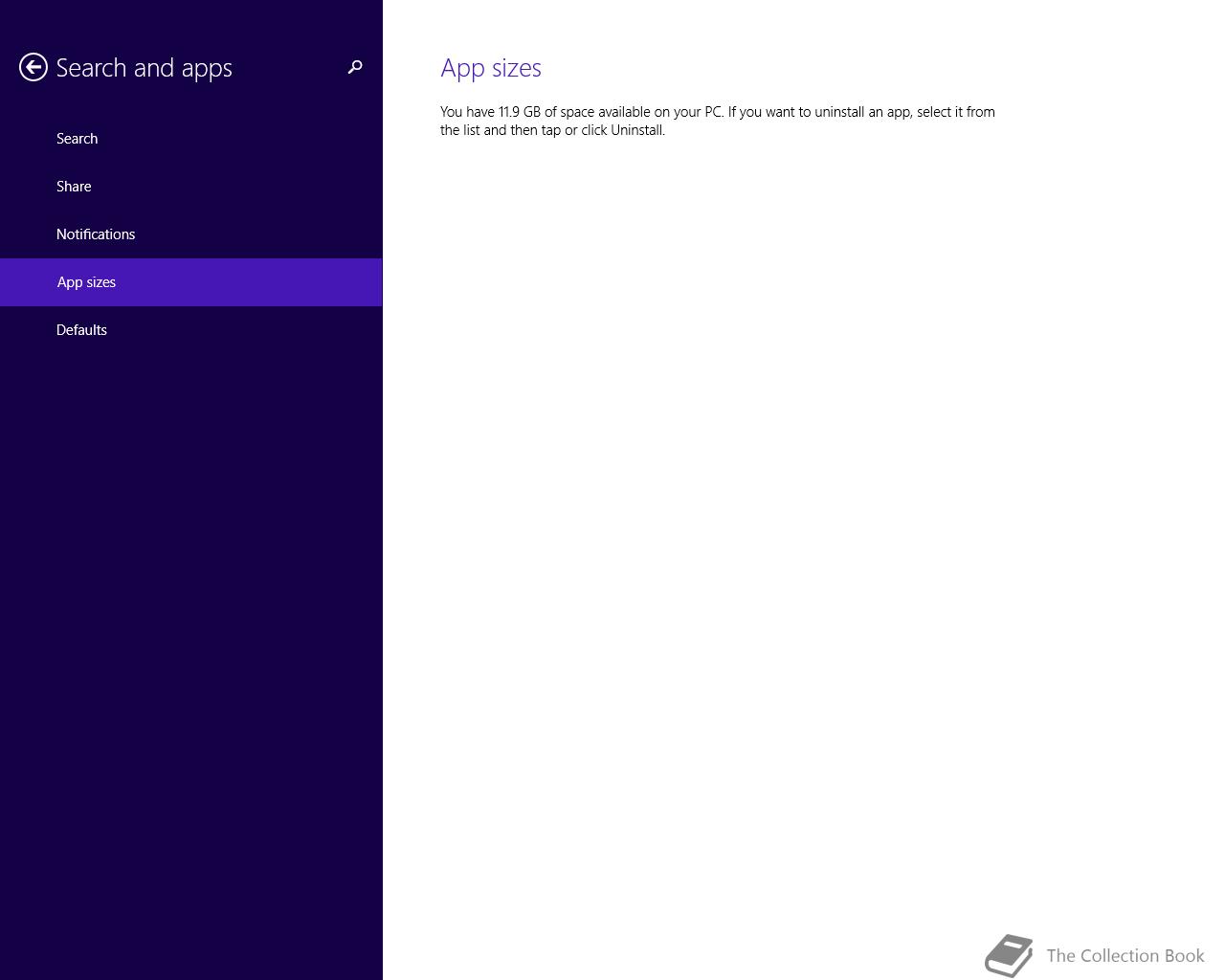Viewport: 1225px width, 980px height.
Task: Click the gray book logo icon
Action: click(1010, 956)
